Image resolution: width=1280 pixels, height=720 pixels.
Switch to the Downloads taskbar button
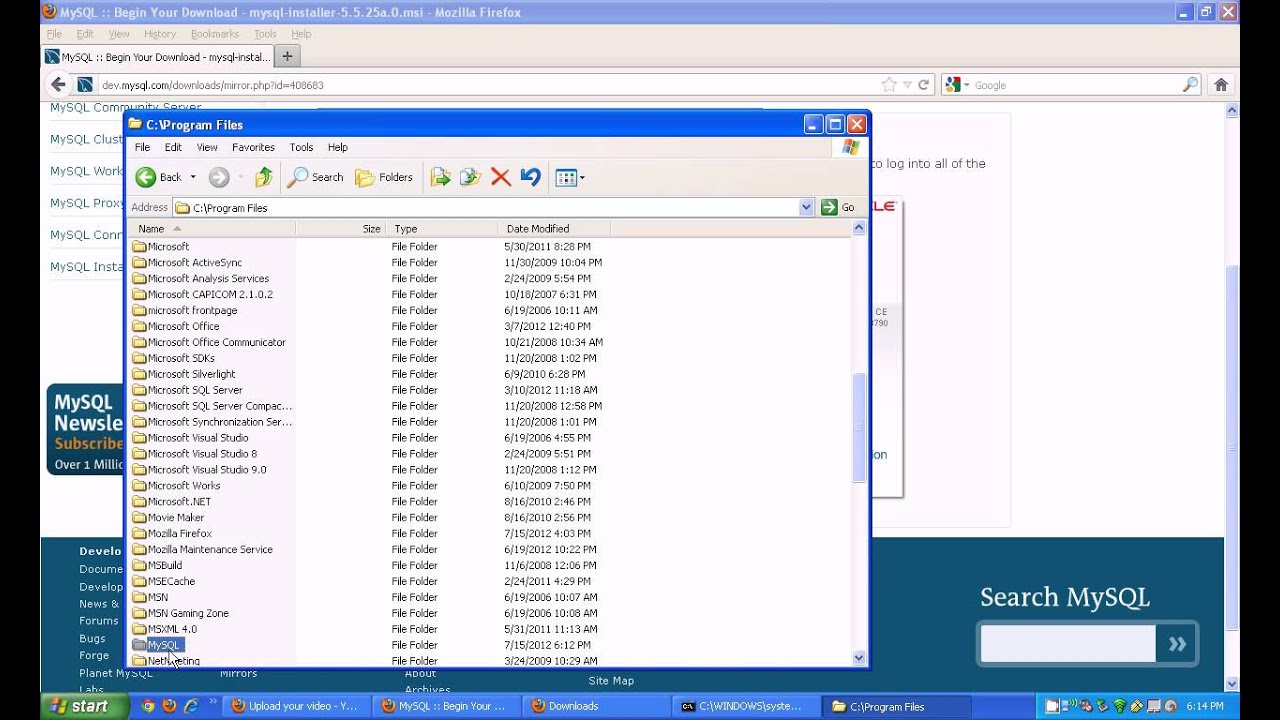pyautogui.click(x=595, y=706)
